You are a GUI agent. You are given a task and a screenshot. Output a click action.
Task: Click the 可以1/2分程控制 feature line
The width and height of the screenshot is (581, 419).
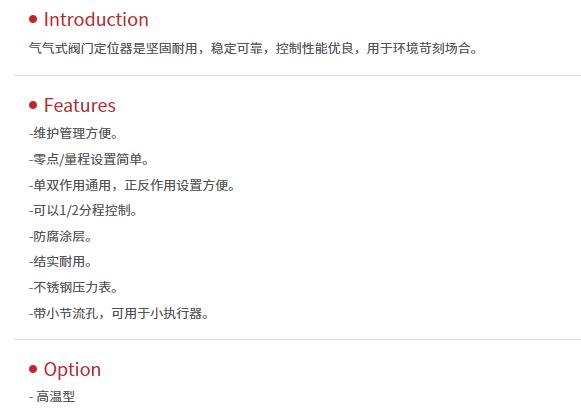pyautogui.click(x=83, y=210)
